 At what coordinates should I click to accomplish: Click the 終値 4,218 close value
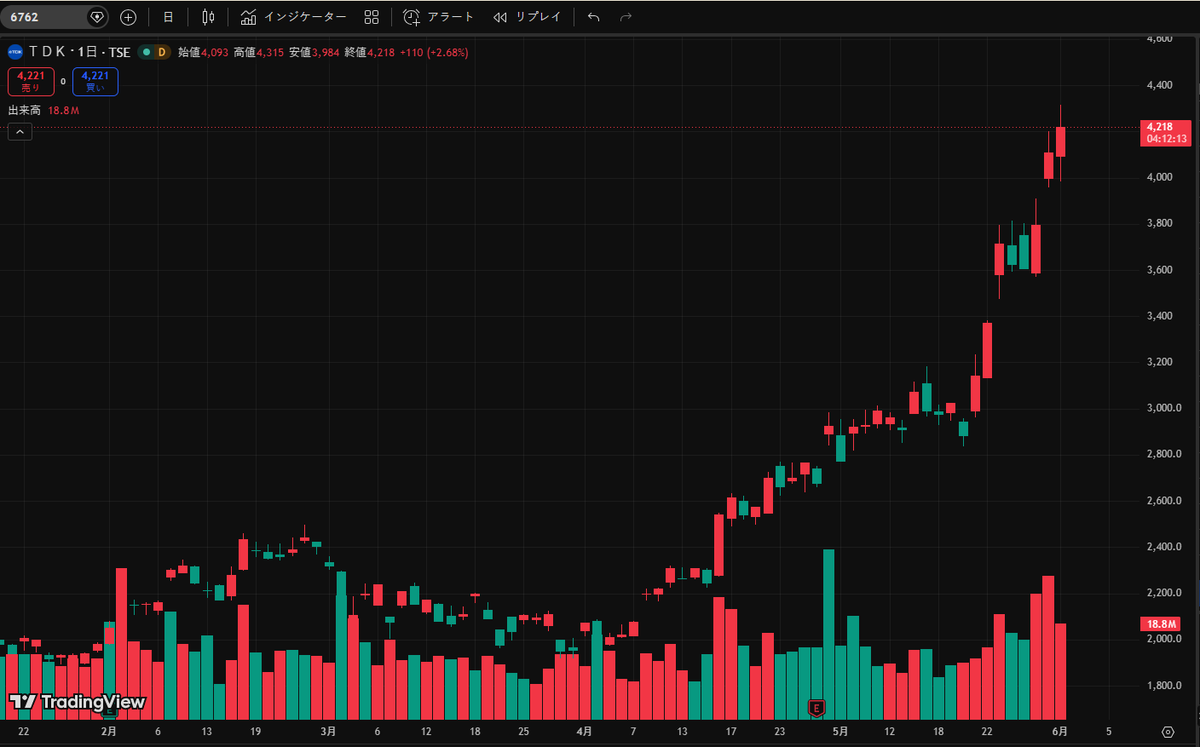point(370,52)
